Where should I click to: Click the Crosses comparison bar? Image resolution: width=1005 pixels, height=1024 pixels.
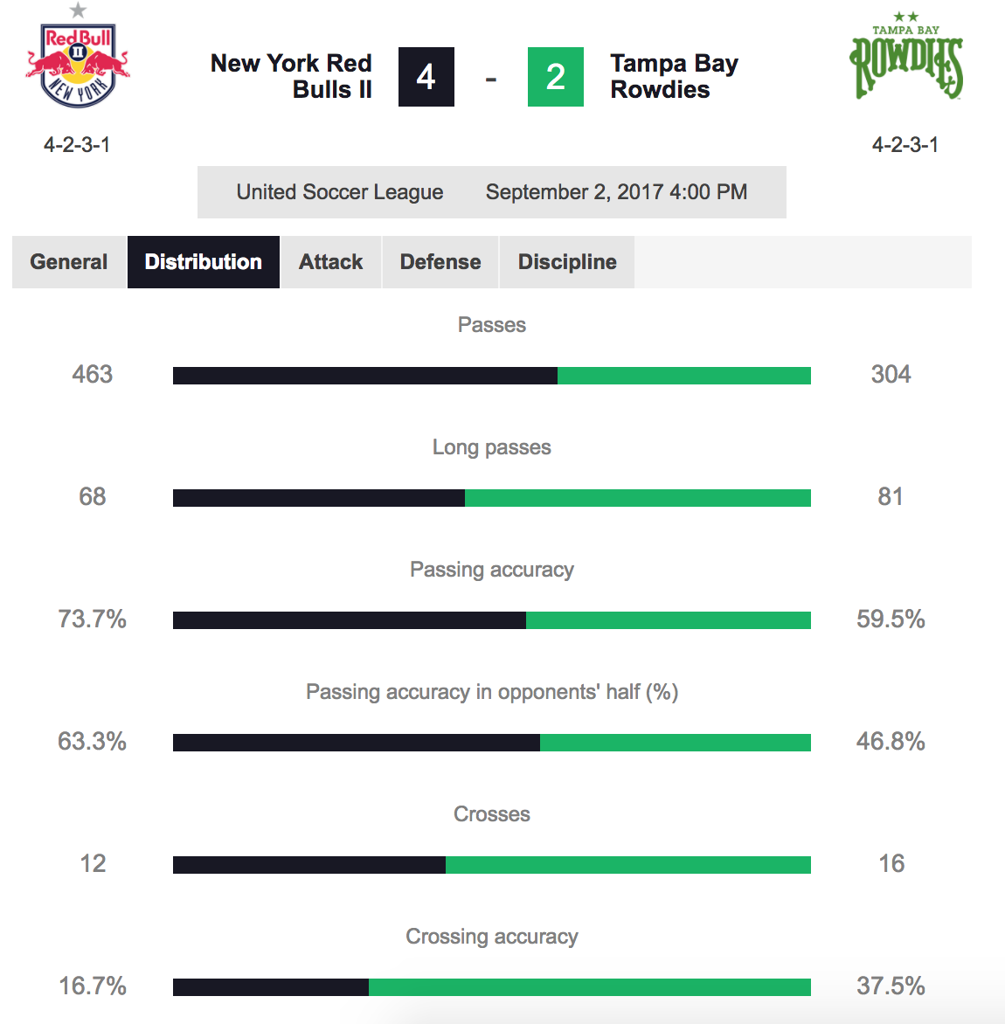click(x=492, y=865)
